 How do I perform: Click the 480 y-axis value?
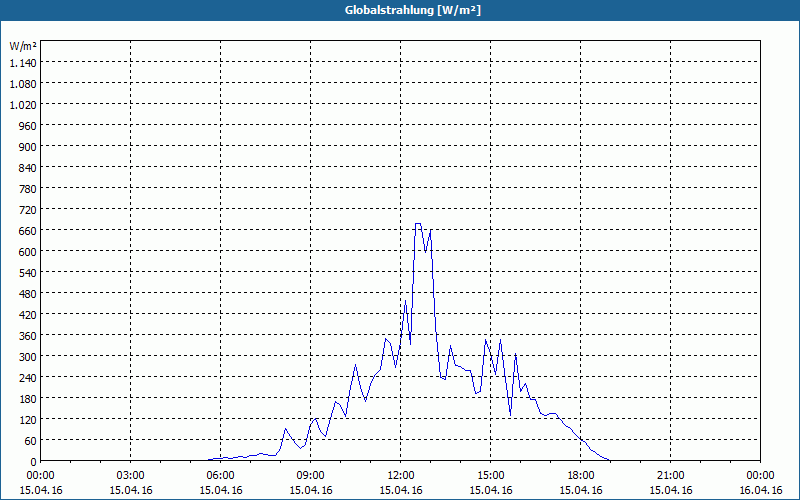(28, 294)
